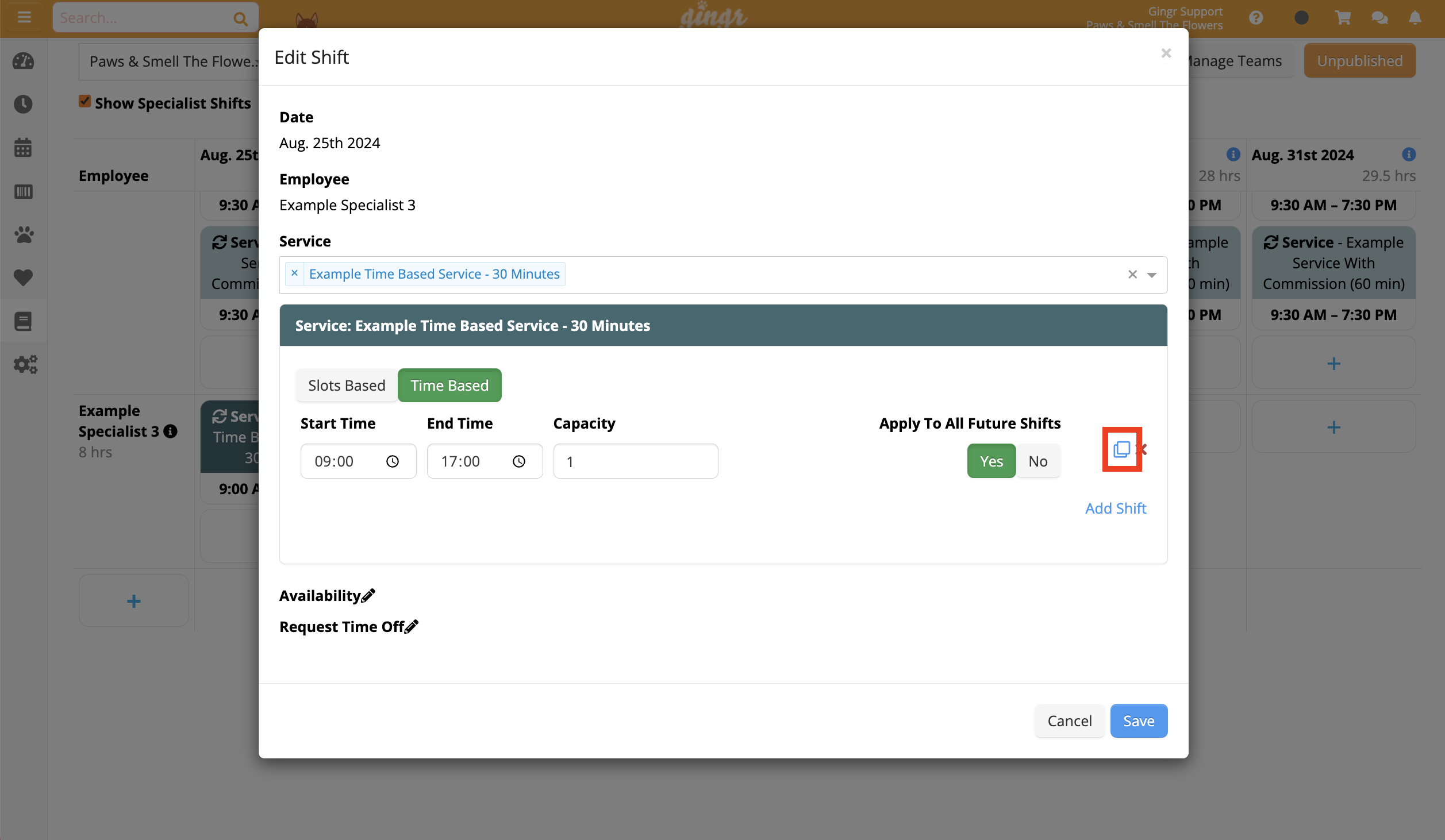The width and height of the screenshot is (1445, 840).
Task: Click info icon beside Example Specialist 3
Action: [170, 431]
